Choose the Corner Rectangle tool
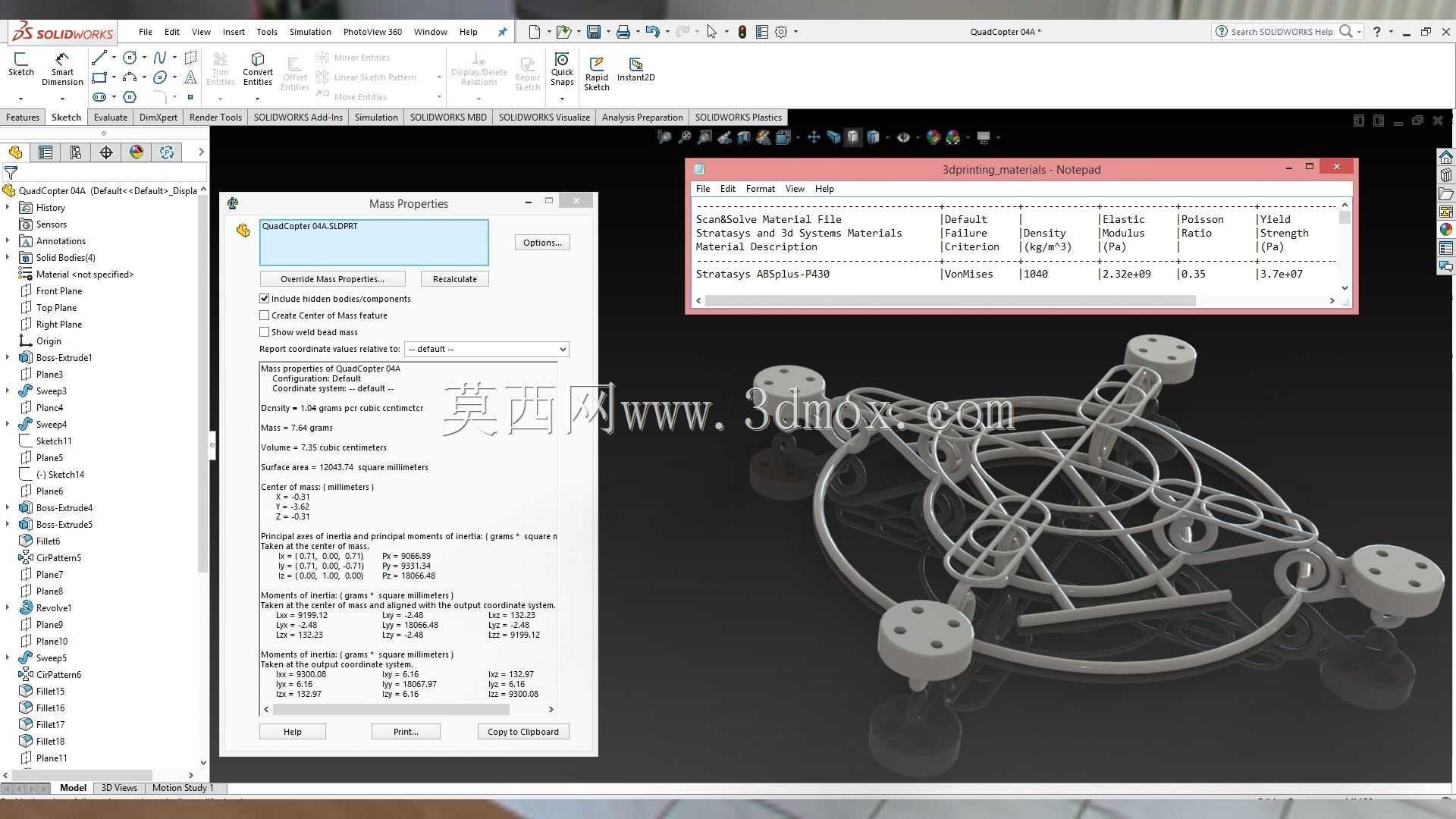1456x819 pixels. coord(99,77)
